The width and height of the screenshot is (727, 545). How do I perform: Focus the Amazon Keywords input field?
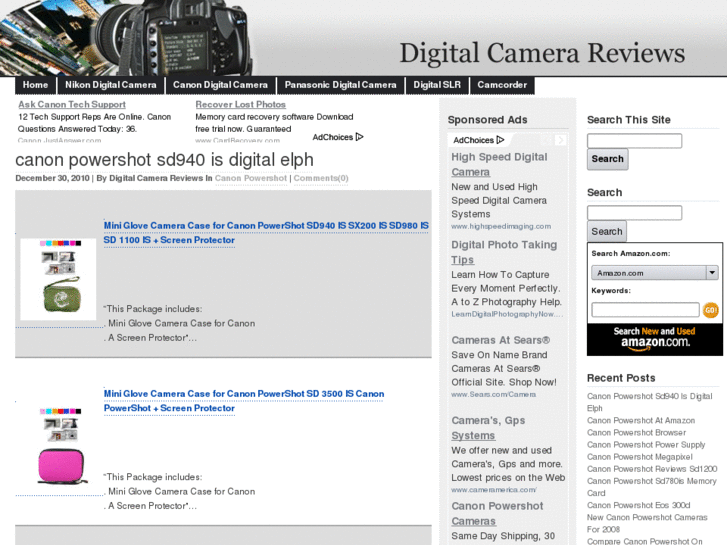pyautogui.click(x=645, y=310)
